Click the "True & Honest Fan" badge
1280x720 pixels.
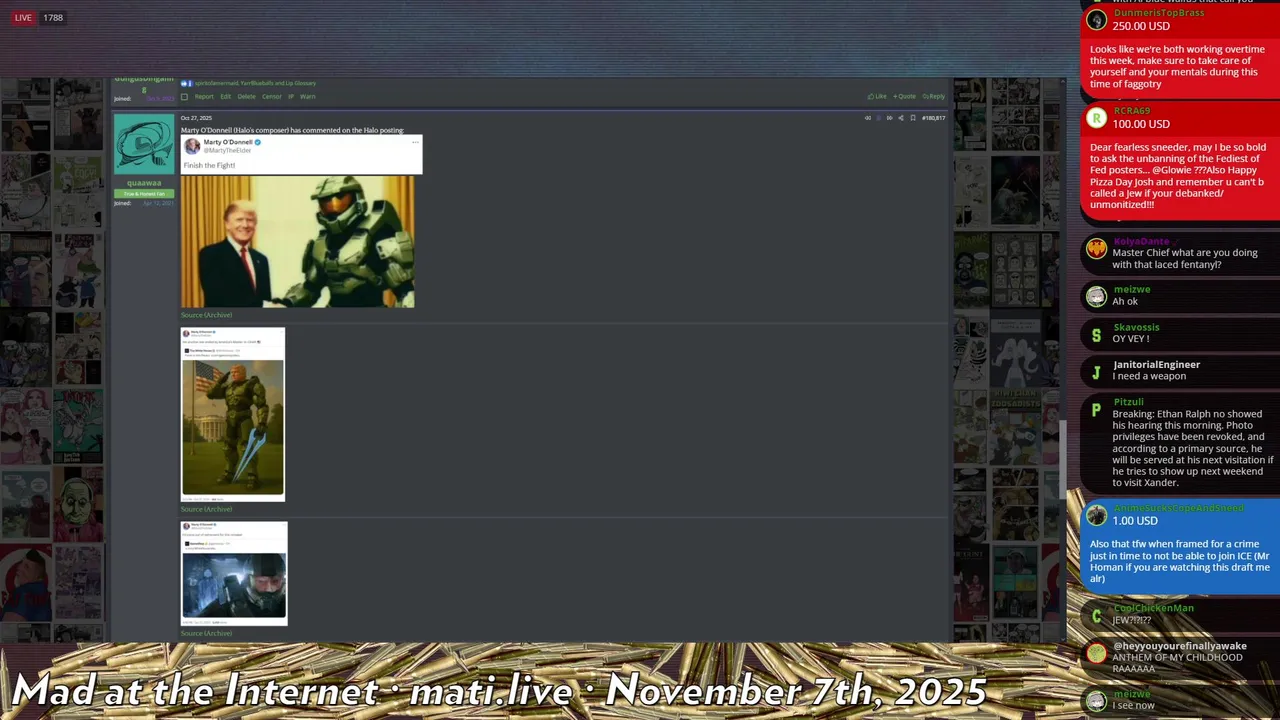(144, 194)
